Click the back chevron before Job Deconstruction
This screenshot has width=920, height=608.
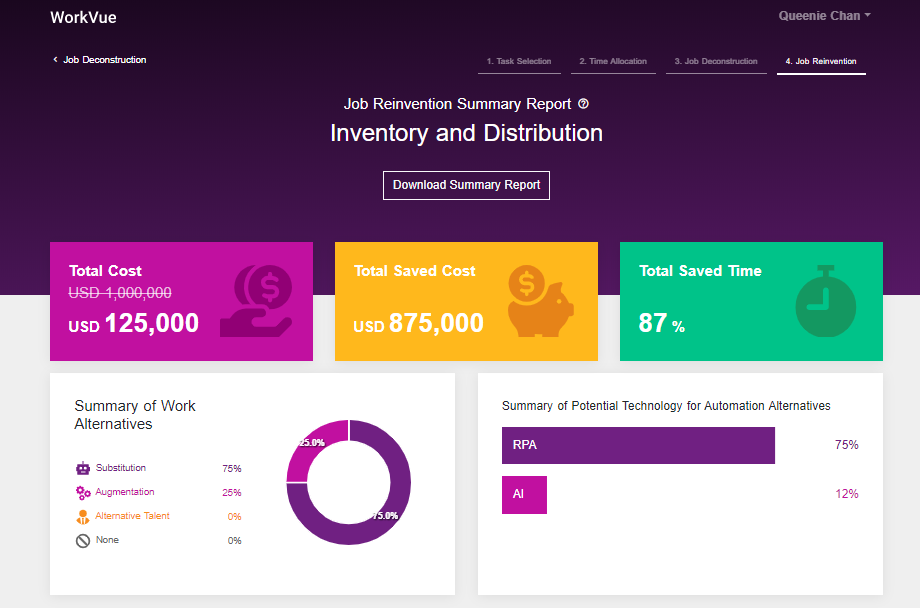pos(54,59)
